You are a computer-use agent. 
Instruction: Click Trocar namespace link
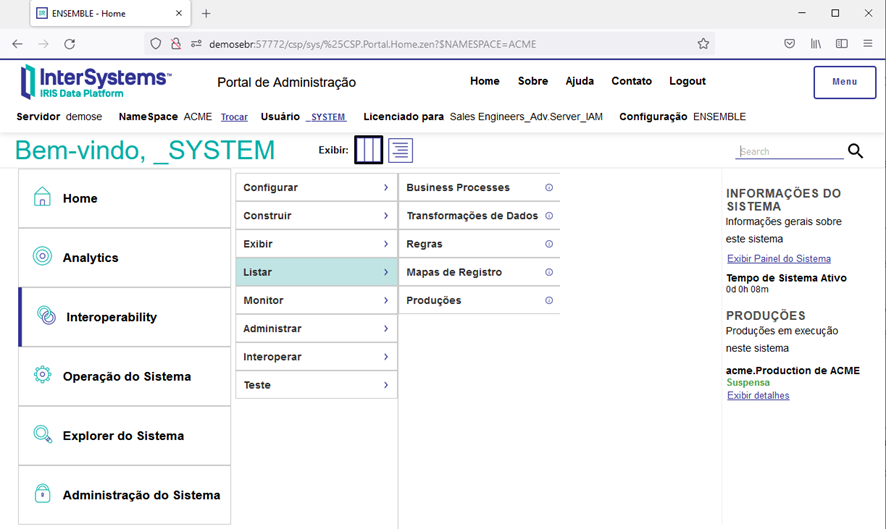[234, 117]
